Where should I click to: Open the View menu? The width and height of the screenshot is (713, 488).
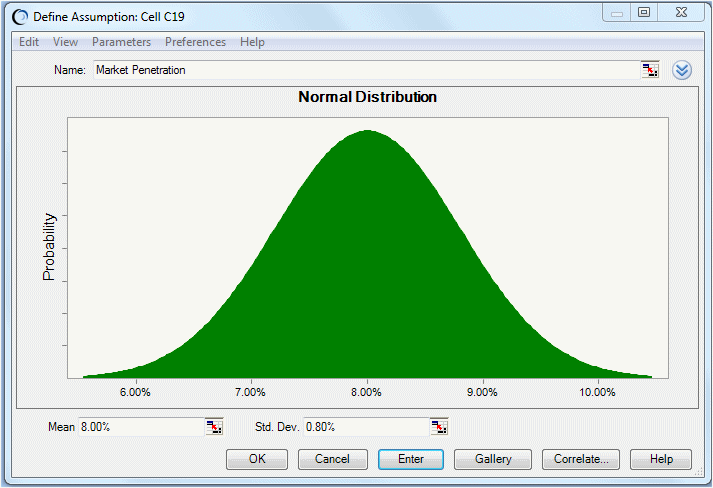(65, 42)
